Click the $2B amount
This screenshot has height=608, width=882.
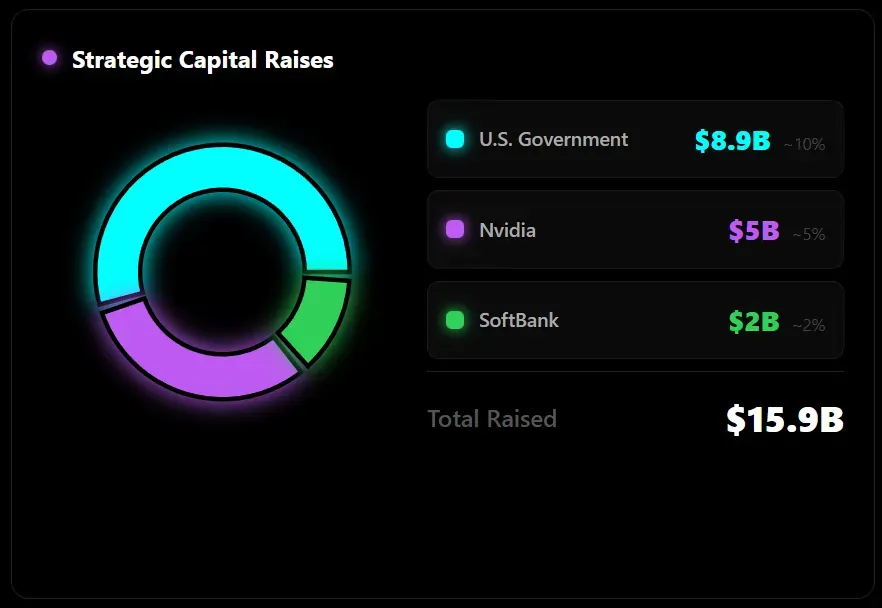tap(754, 322)
